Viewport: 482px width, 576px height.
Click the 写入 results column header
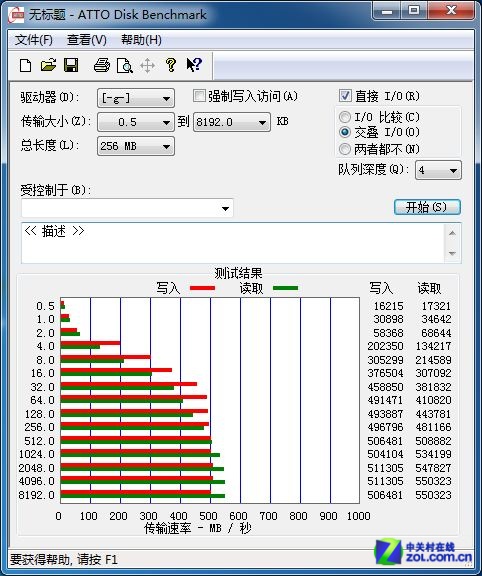click(x=381, y=288)
